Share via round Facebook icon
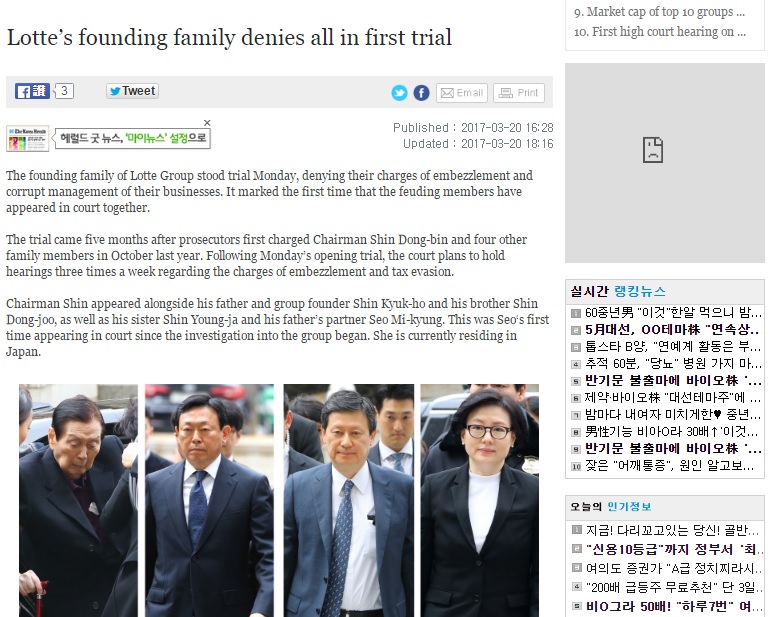 coord(421,92)
